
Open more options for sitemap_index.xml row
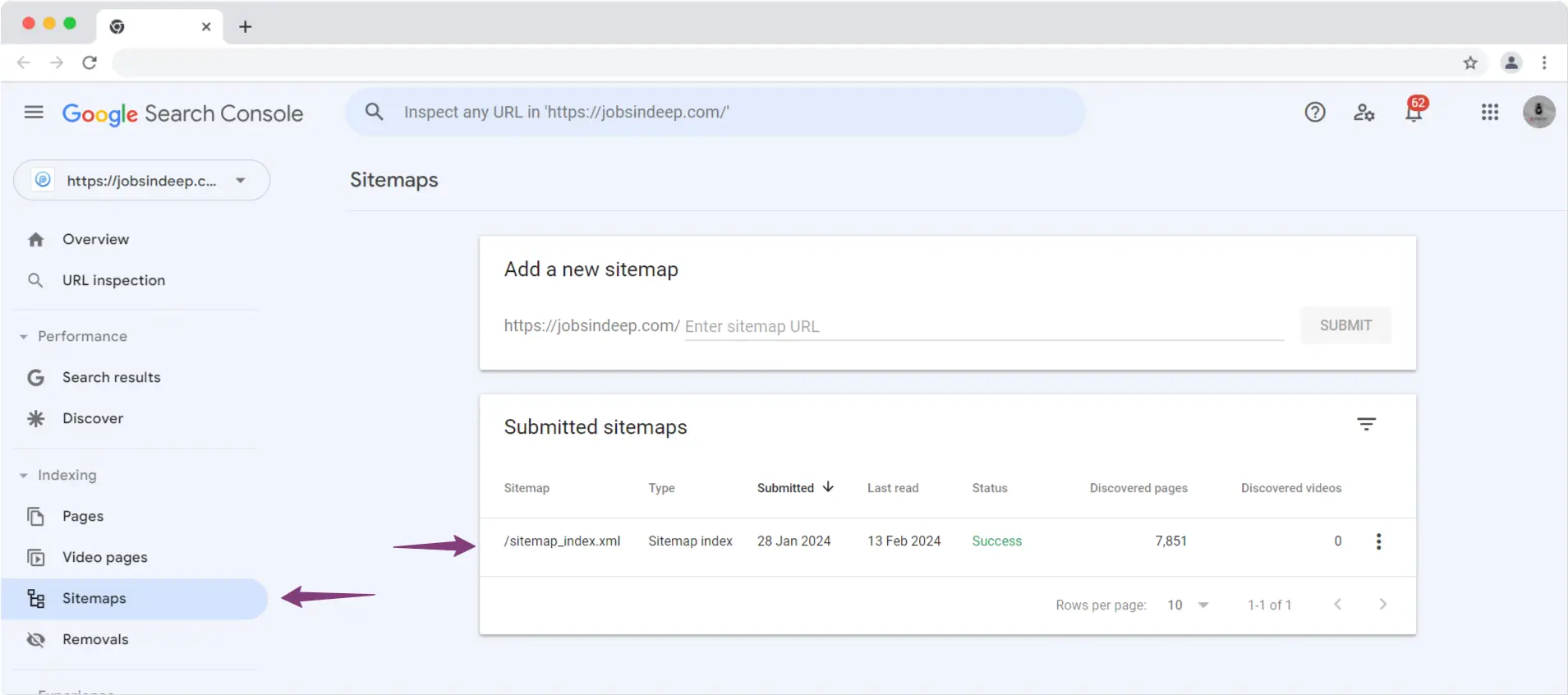tap(1378, 541)
